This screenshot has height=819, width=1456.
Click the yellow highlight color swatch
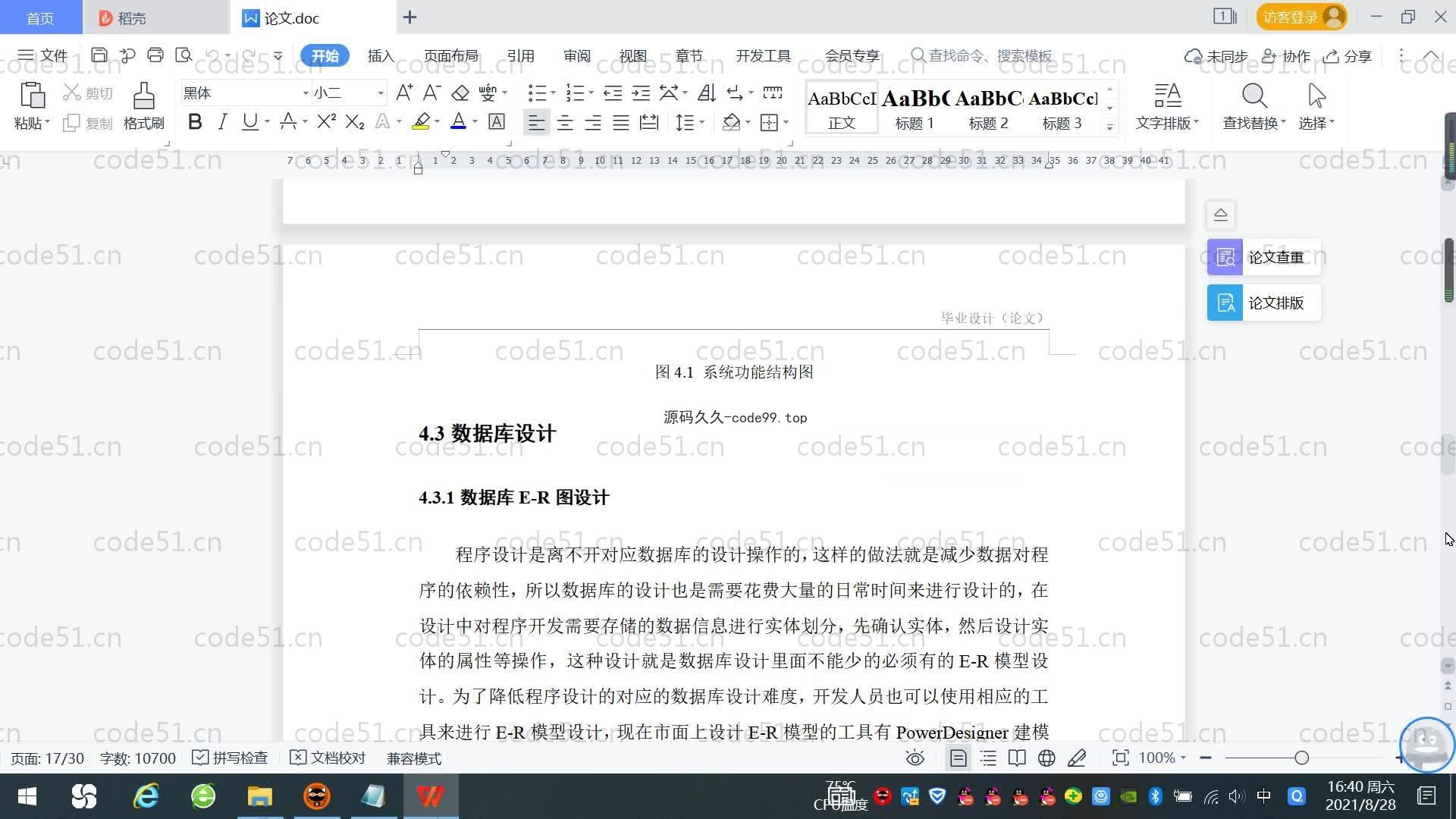[x=421, y=121]
